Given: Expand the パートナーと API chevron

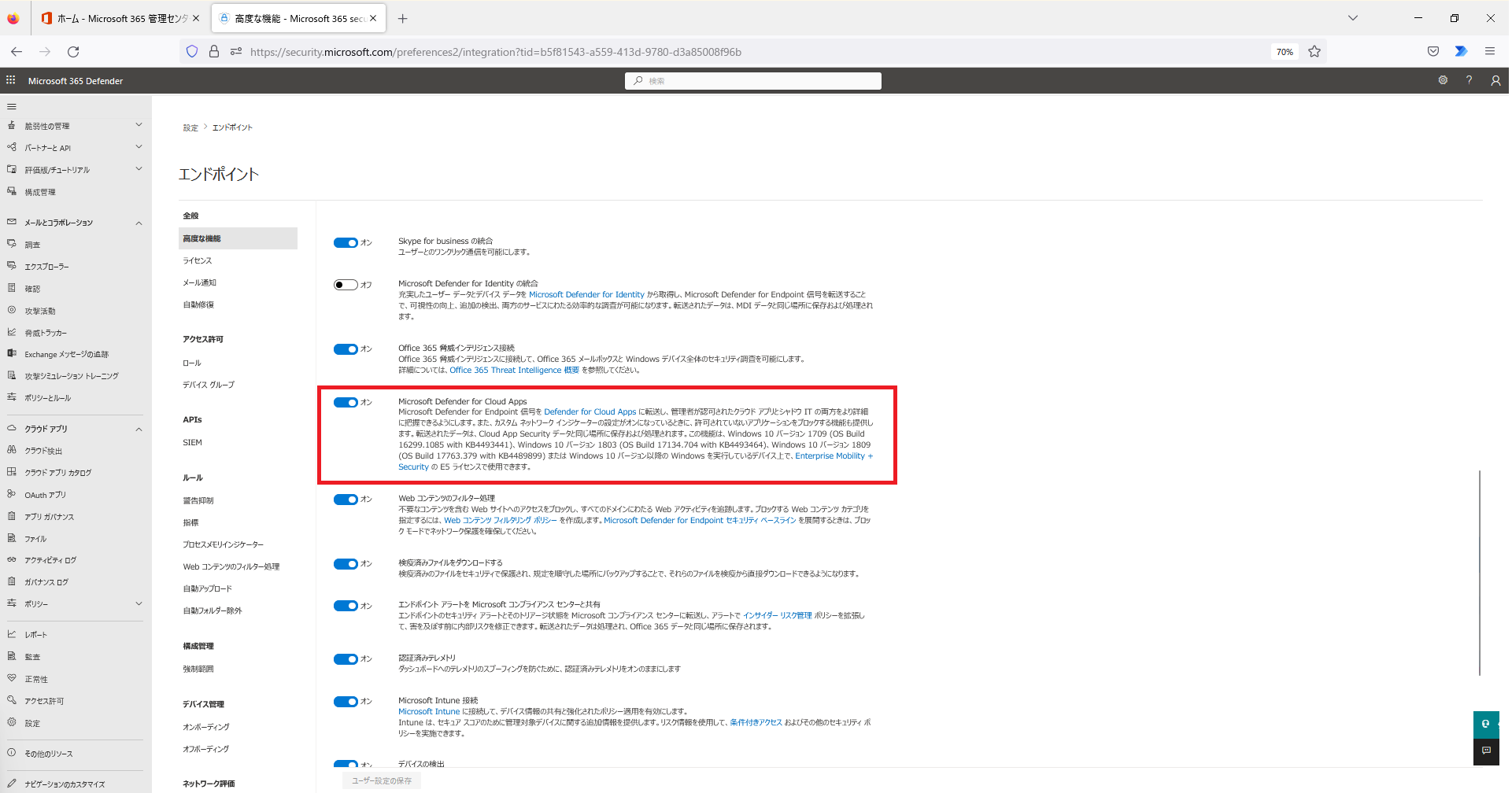Looking at the screenshot, I should (x=139, y=147).
